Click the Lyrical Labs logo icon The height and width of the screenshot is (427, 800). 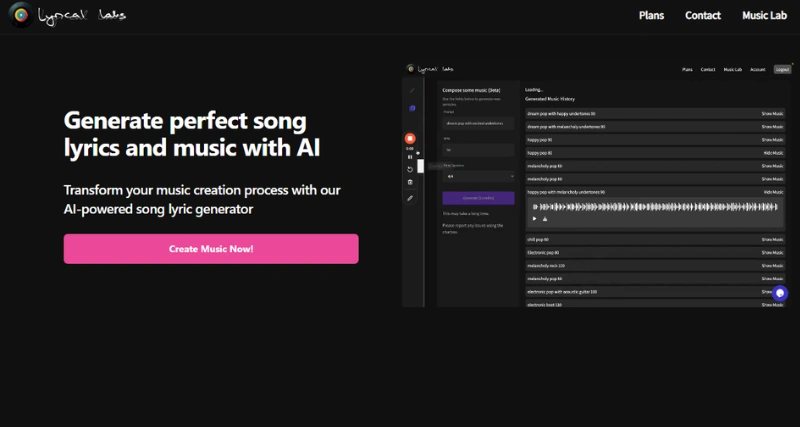click(20, 16)
